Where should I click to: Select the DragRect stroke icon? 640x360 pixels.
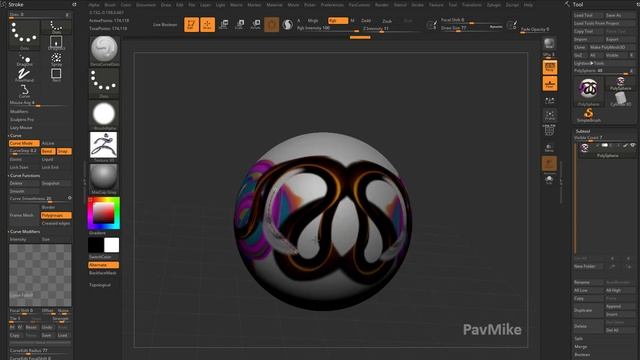(56, 42)
